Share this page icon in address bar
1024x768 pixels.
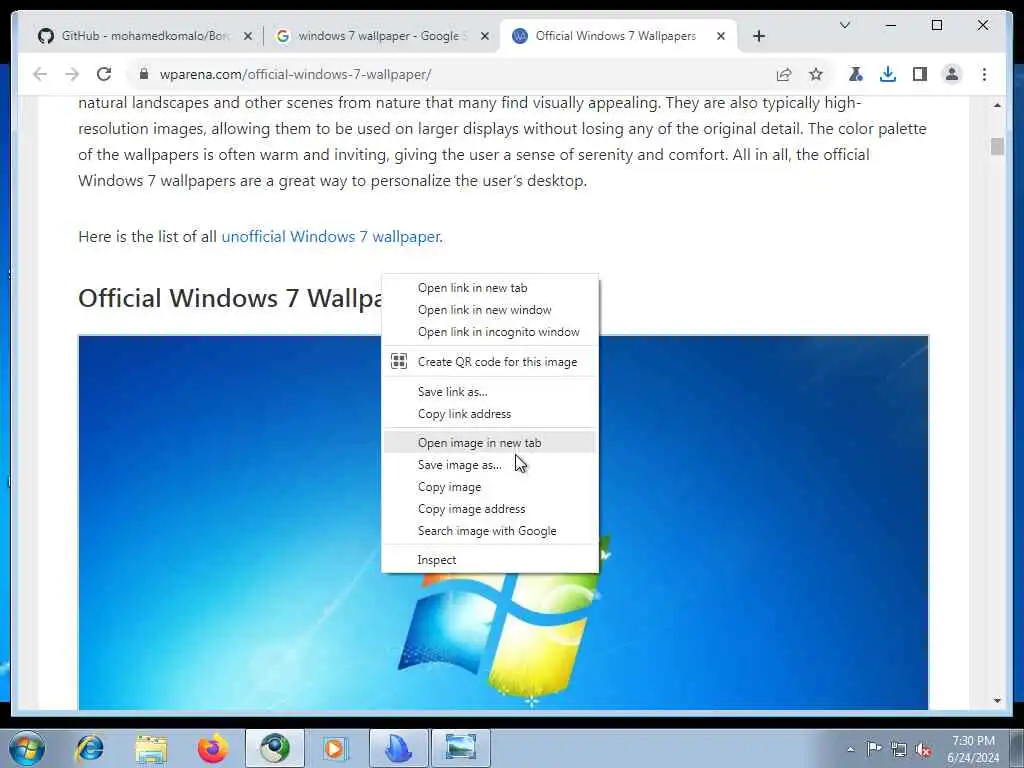tap(784, 74)
